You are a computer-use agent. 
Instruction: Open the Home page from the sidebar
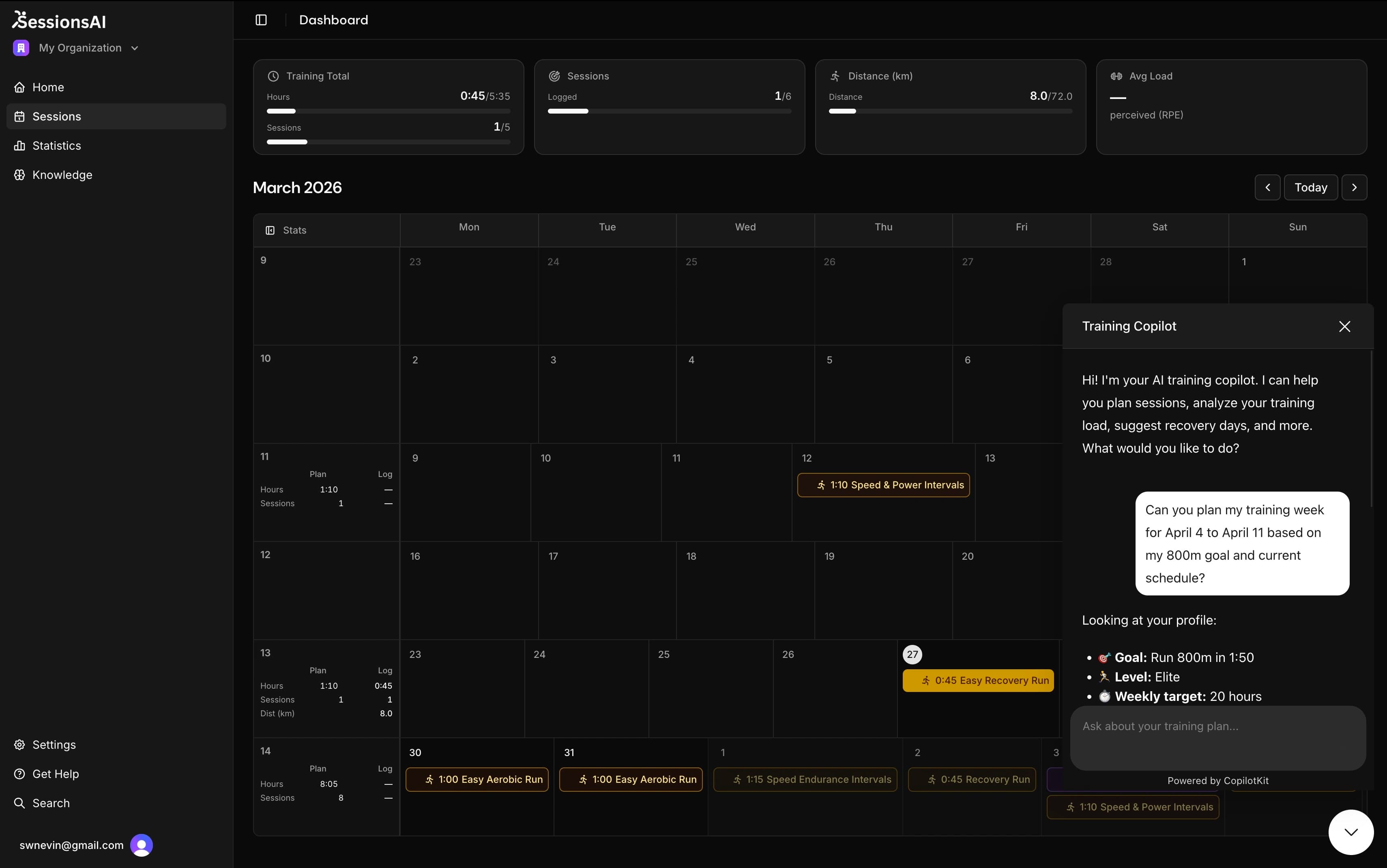pyautogui.click(x=48, y=87)
